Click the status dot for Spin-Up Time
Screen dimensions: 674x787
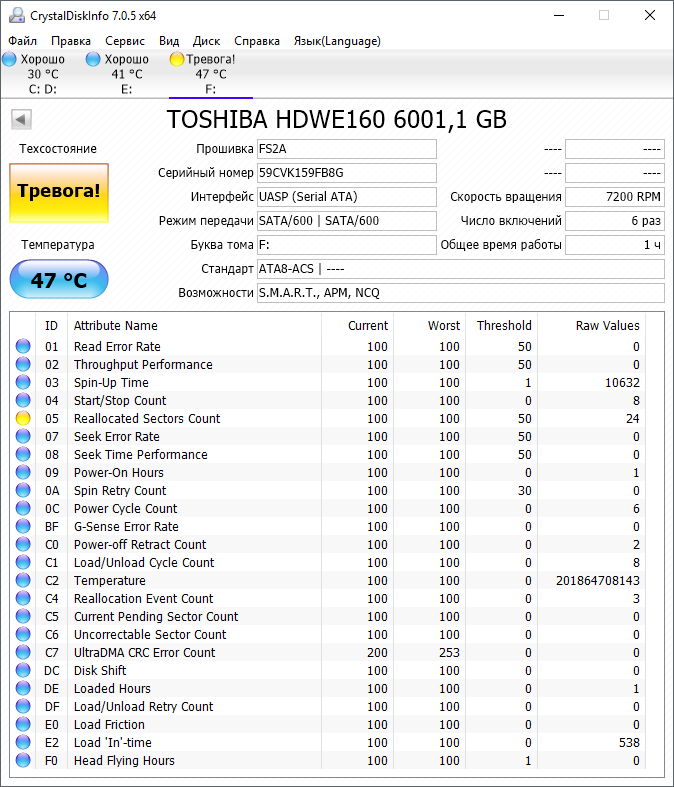click(23, 382)
